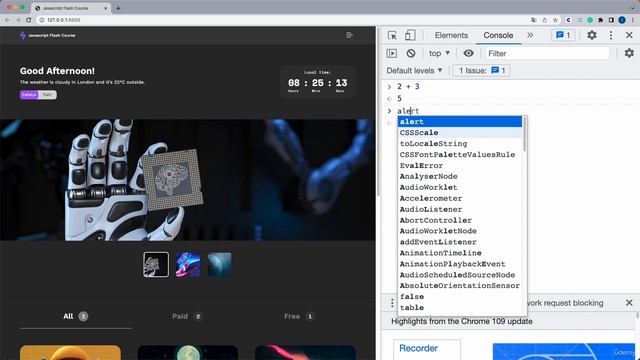Select the planet gallery thumbnail
The image size is (640, 360).
coord(220,264)
